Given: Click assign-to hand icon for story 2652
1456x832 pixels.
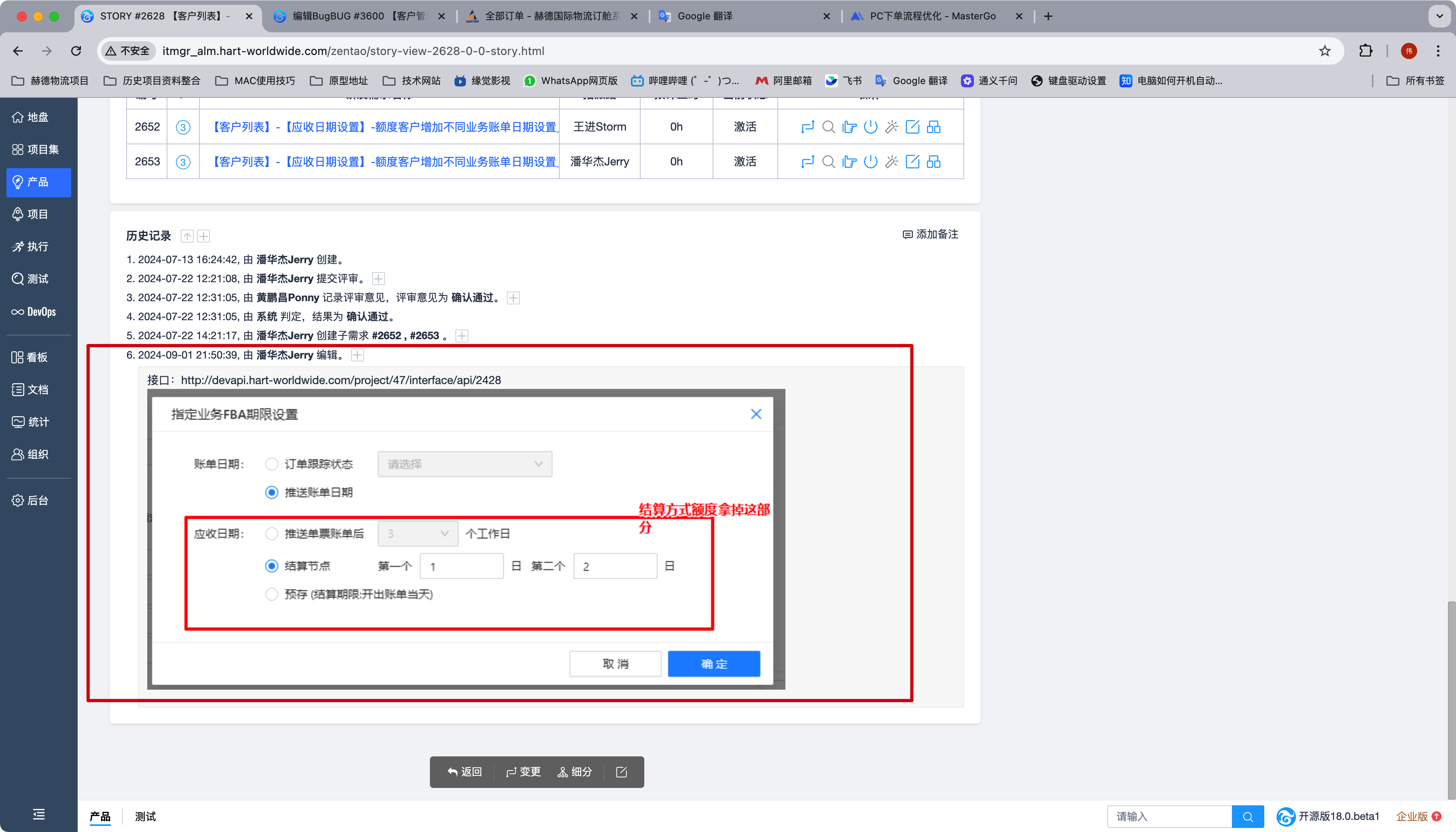Looking at the screenshot, I should pos(849,127).
